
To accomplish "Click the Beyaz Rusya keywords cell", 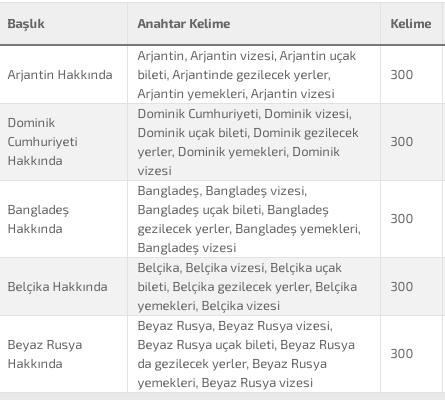I will point(254,354).
